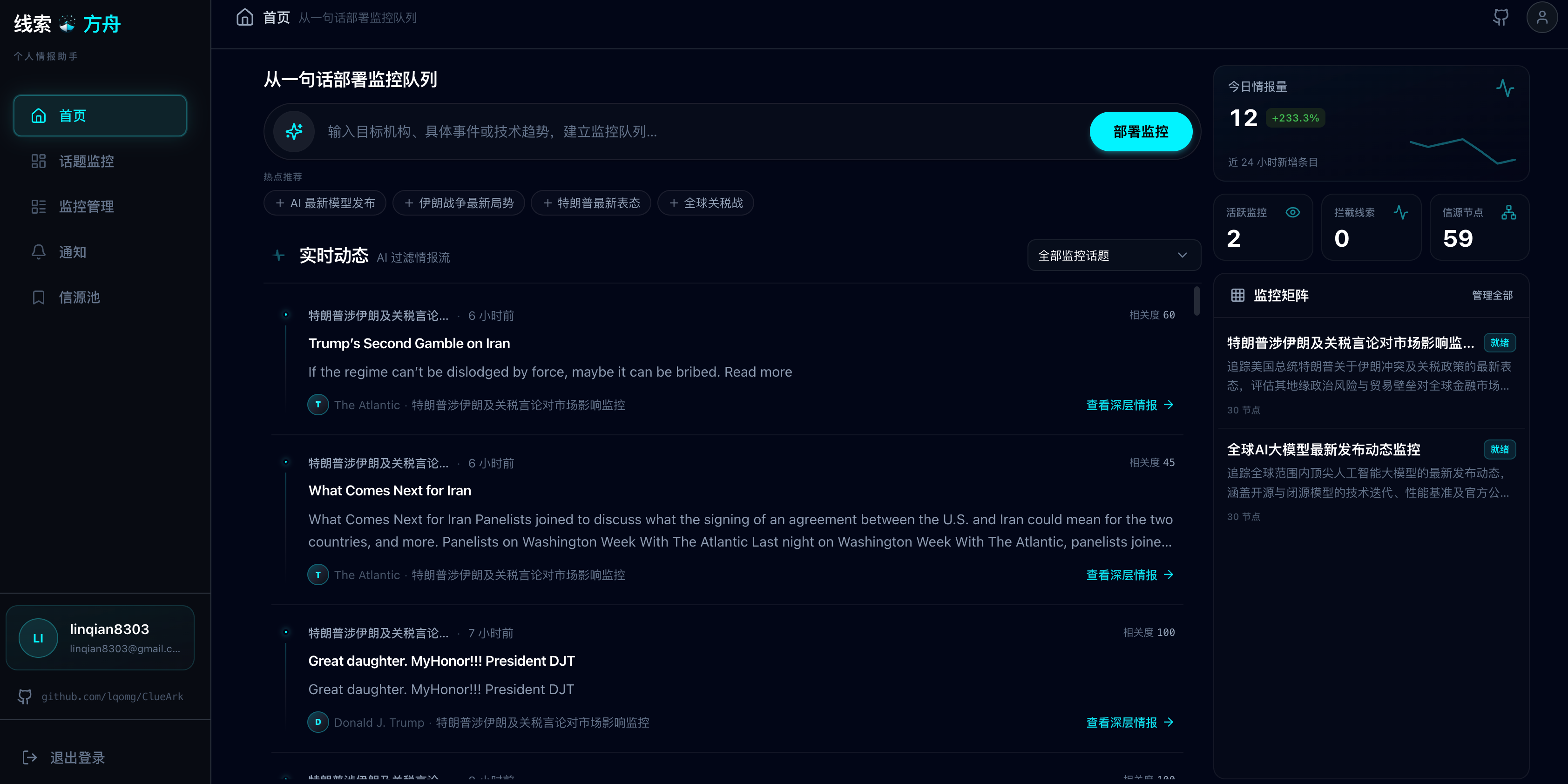Click the 监控管理 list icon
Viewport: 1568px width, 784px height.
pos(38,206)
